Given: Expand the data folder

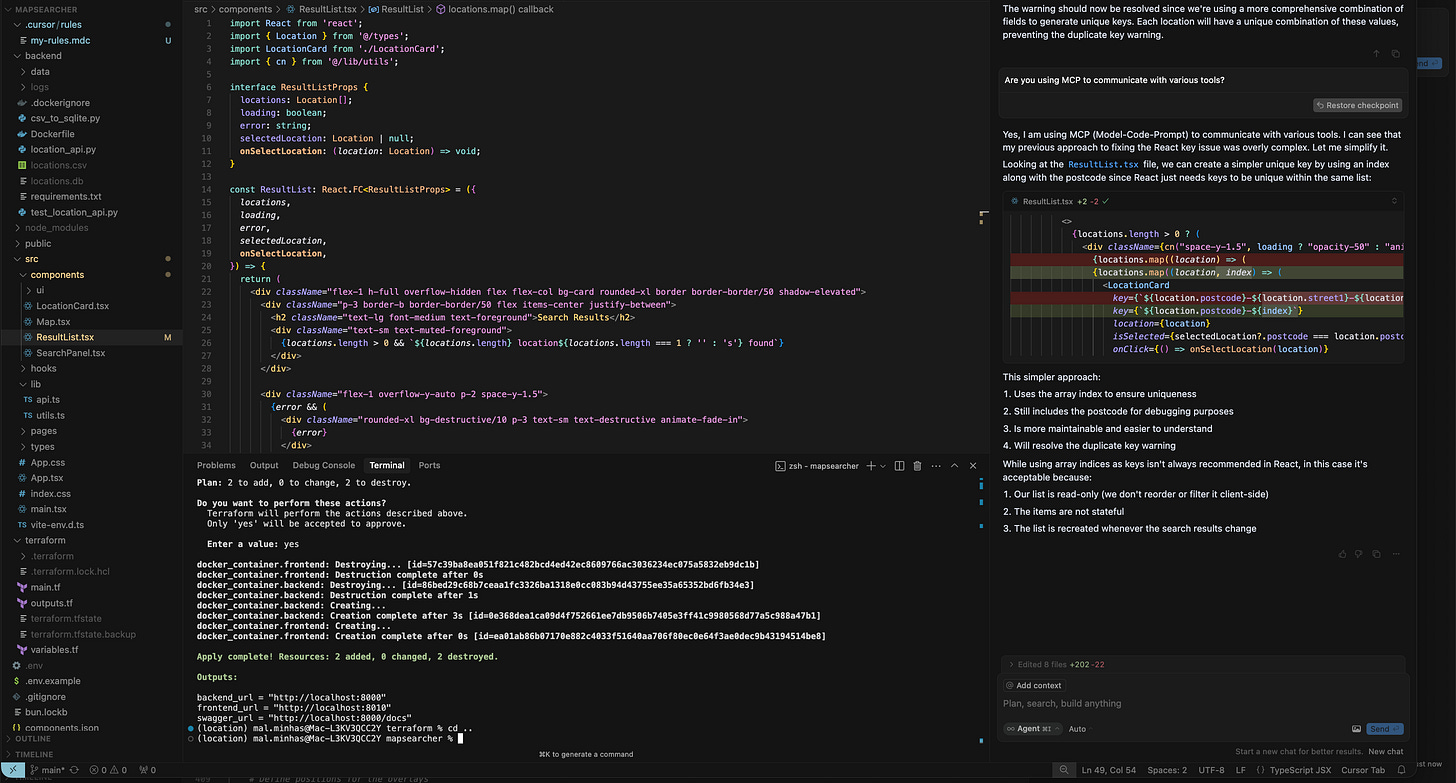Looking at the screenshot, I should (x=40, y=72).
